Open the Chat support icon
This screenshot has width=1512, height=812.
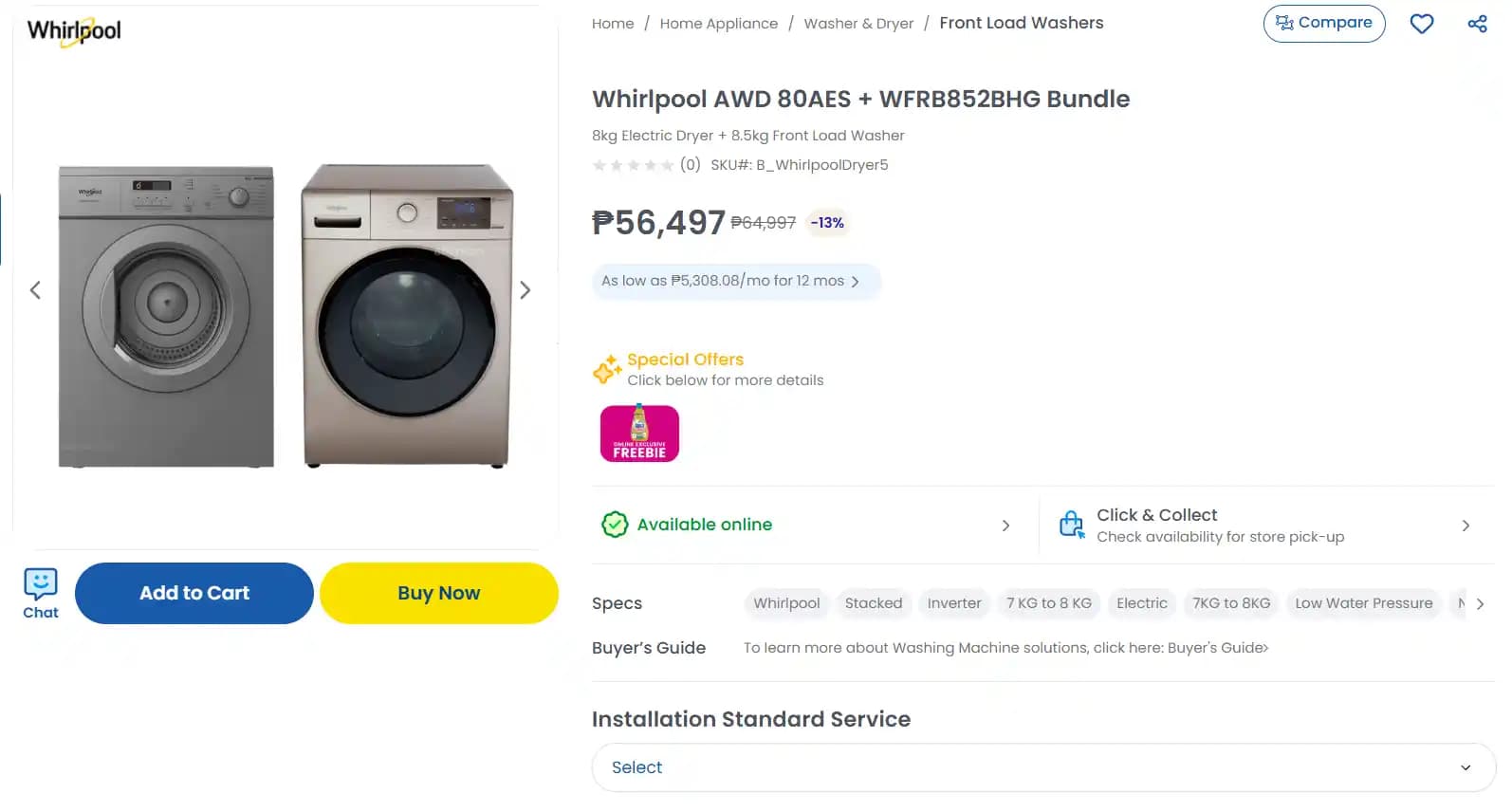coord(41,593)
